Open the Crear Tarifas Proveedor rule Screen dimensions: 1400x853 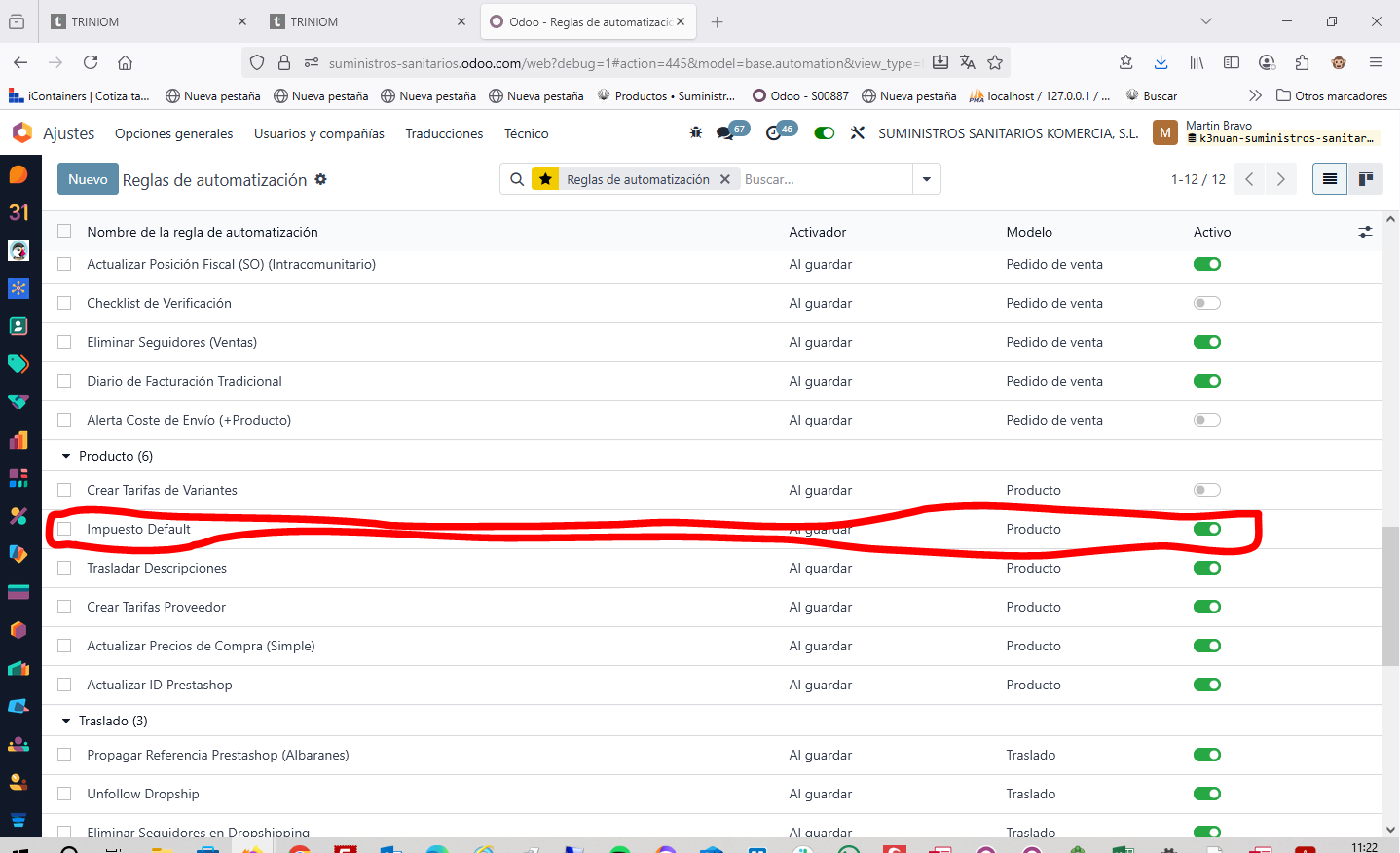pos(156,607)
